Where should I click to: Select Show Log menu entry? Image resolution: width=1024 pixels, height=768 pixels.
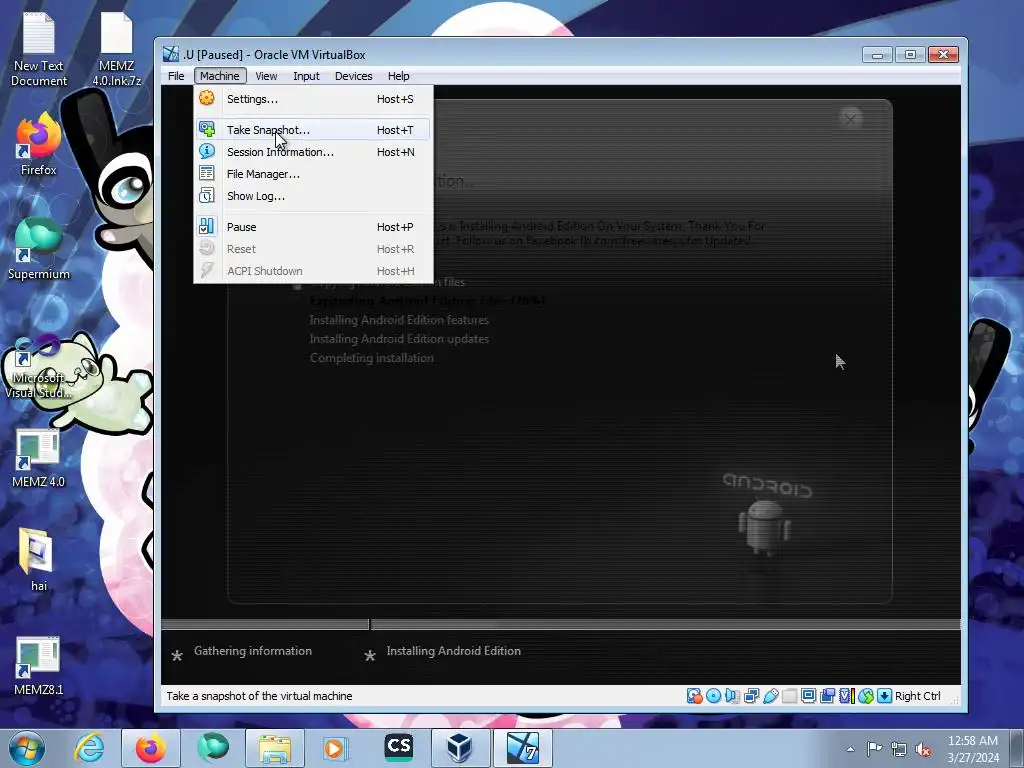313,196
